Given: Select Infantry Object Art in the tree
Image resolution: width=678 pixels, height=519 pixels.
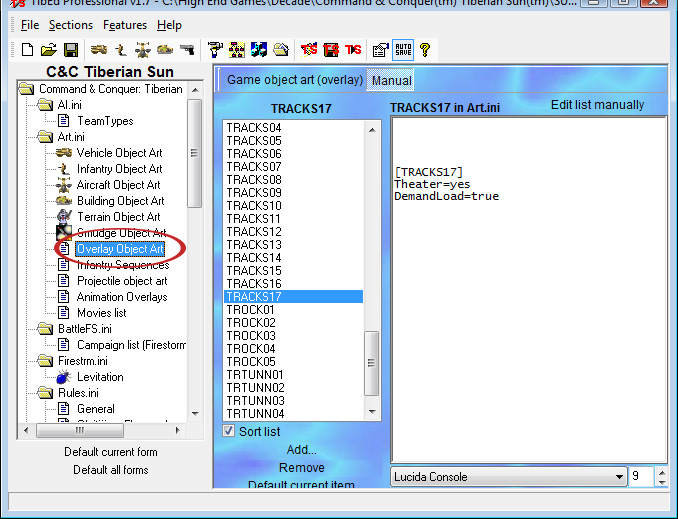Looking at the screenshot, I should [120, 169].
